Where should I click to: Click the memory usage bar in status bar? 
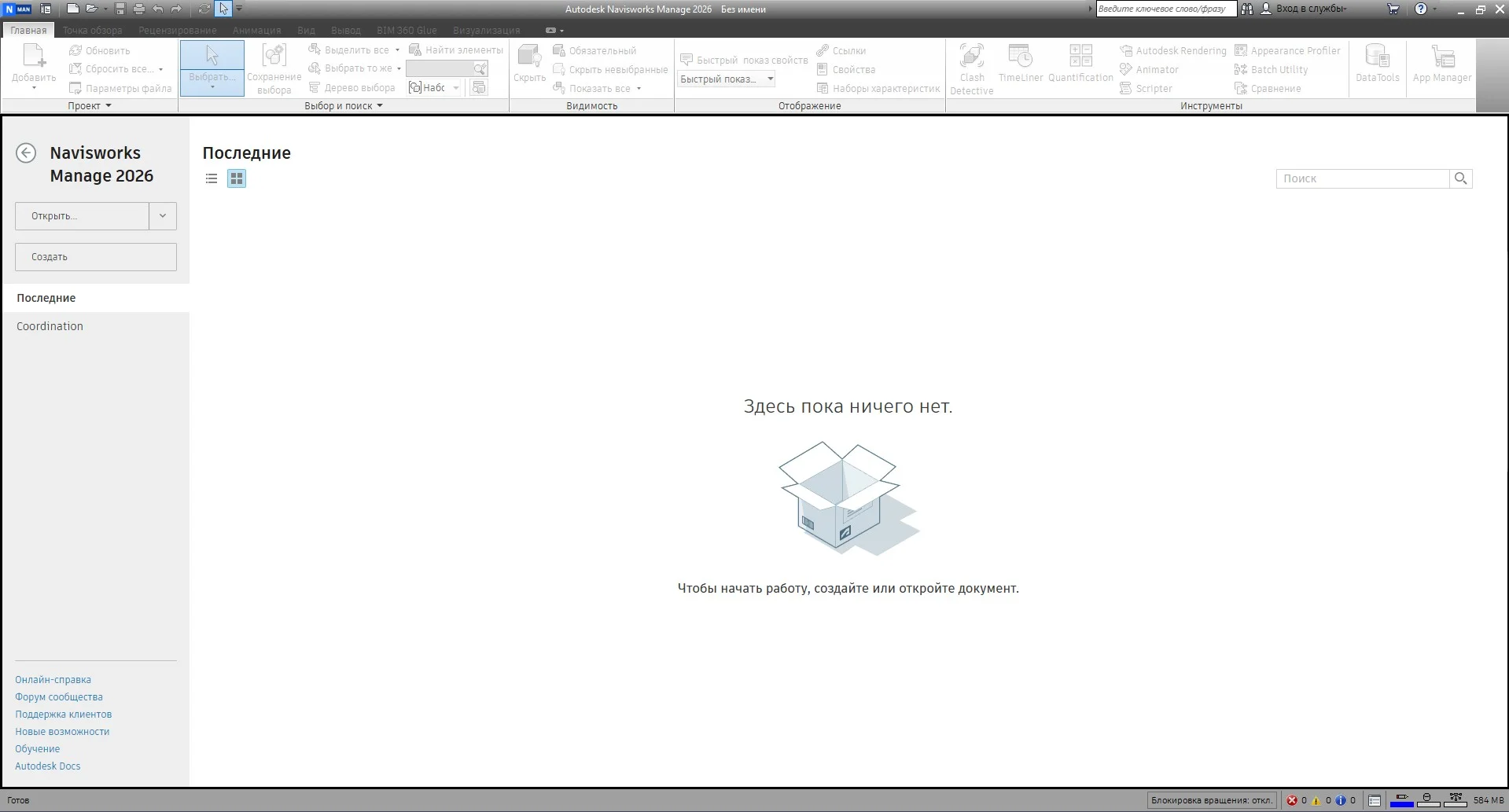pyautogui.click(x=1489, y=800)
